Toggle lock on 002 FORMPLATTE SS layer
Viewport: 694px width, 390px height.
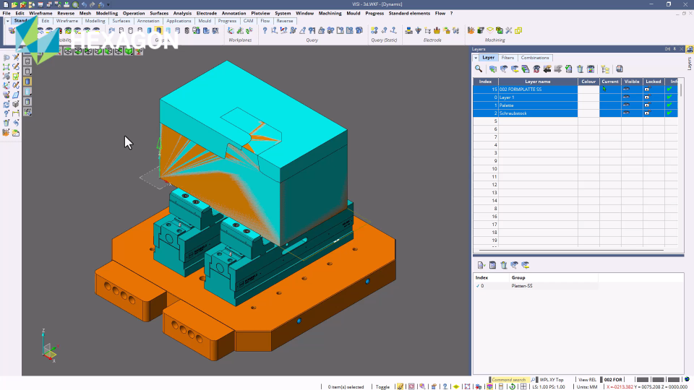[x=647, y=89]
